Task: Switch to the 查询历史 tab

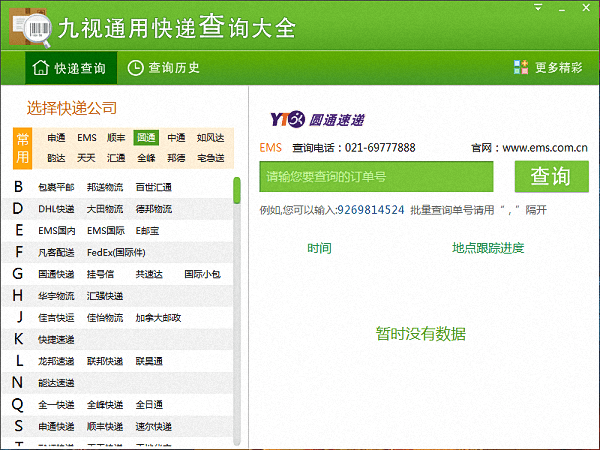Action: point(164,68)
